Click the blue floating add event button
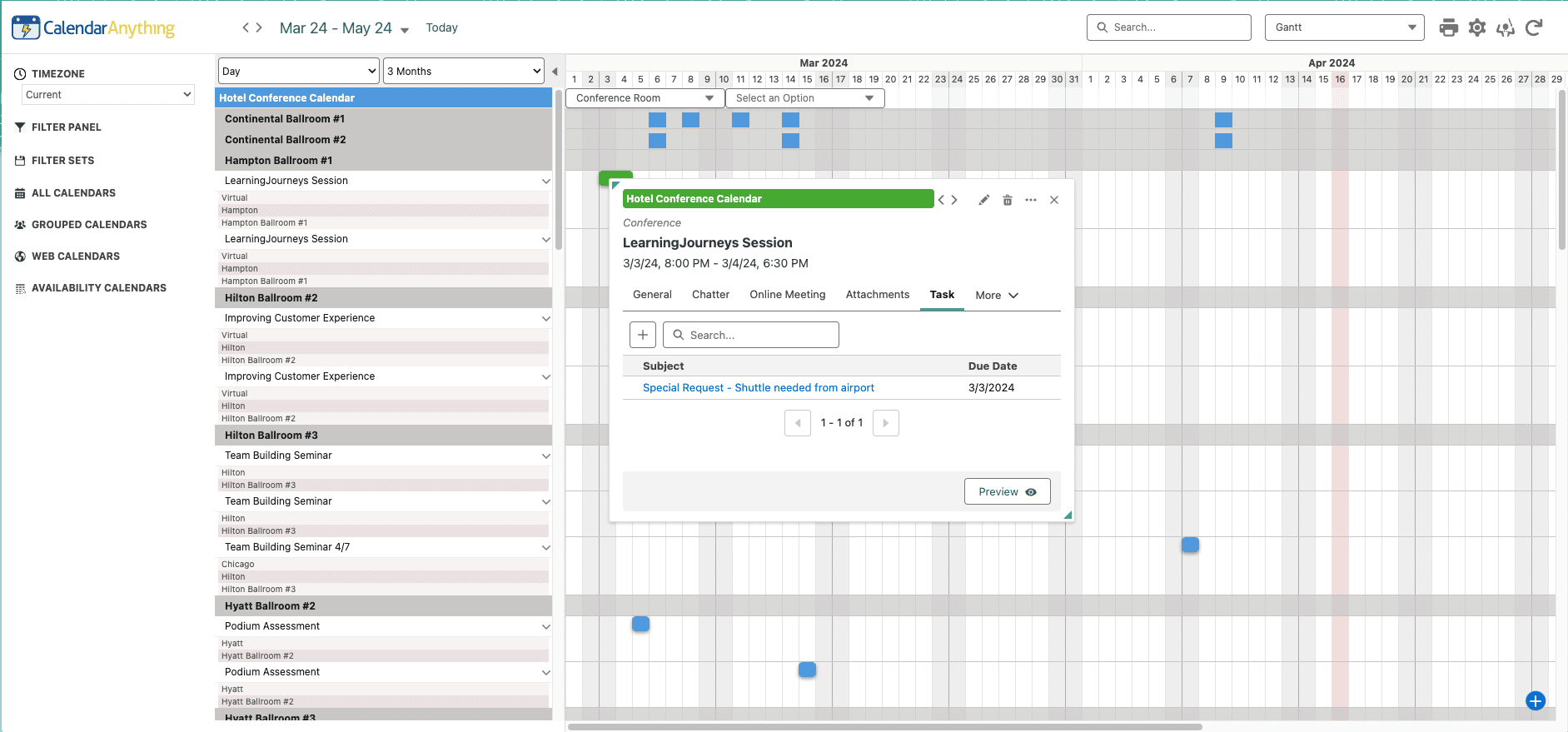Screen dimensions: 1568x732 coord(1536,701)
